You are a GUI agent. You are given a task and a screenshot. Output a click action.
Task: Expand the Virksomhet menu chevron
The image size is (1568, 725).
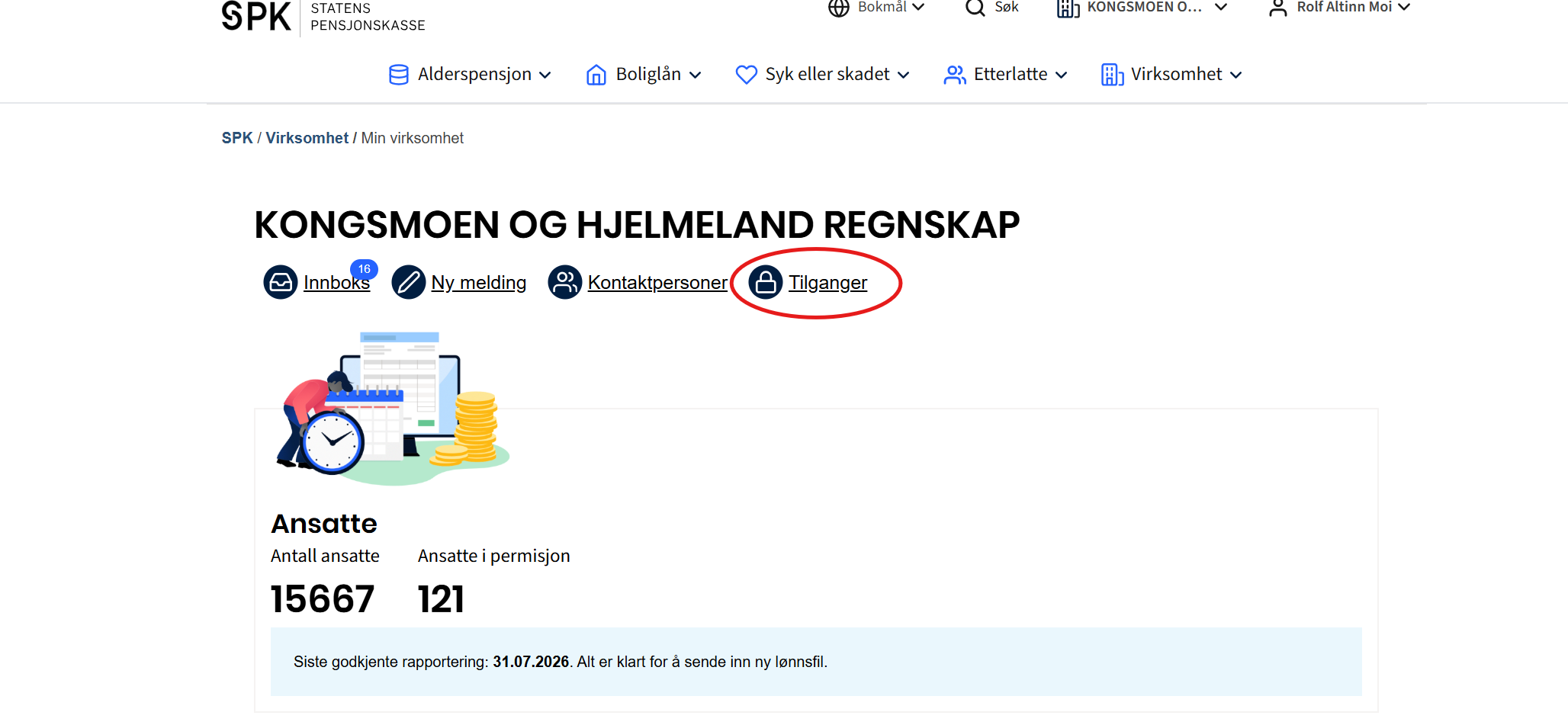pos(1236,75)
